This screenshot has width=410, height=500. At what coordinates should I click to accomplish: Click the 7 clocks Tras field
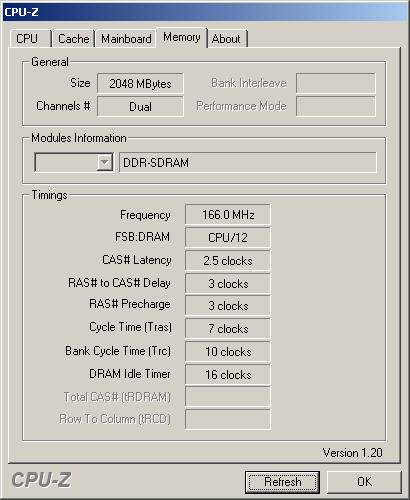(x=228, y=328)
